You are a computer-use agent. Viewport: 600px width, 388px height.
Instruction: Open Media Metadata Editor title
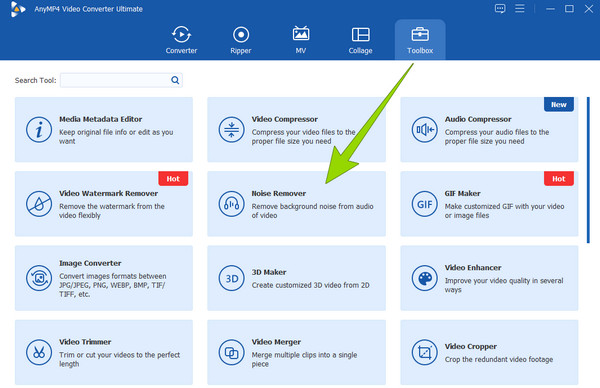click(100, 119)
